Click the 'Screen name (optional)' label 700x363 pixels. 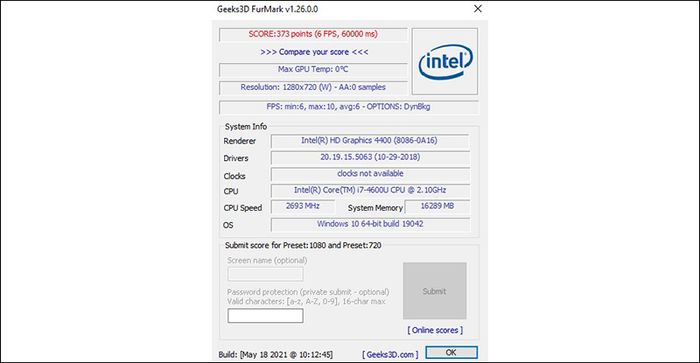[x=267, y=260]
